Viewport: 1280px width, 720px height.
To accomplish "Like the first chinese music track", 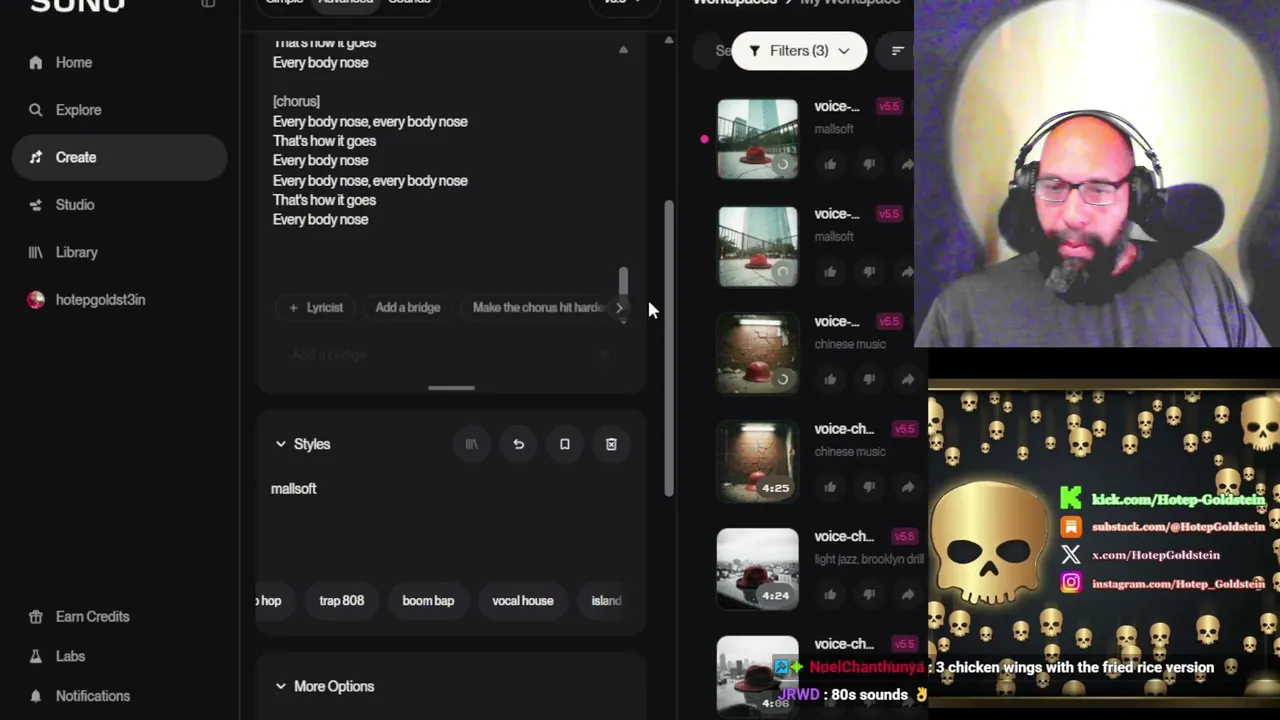I will (x=830, y=379).
